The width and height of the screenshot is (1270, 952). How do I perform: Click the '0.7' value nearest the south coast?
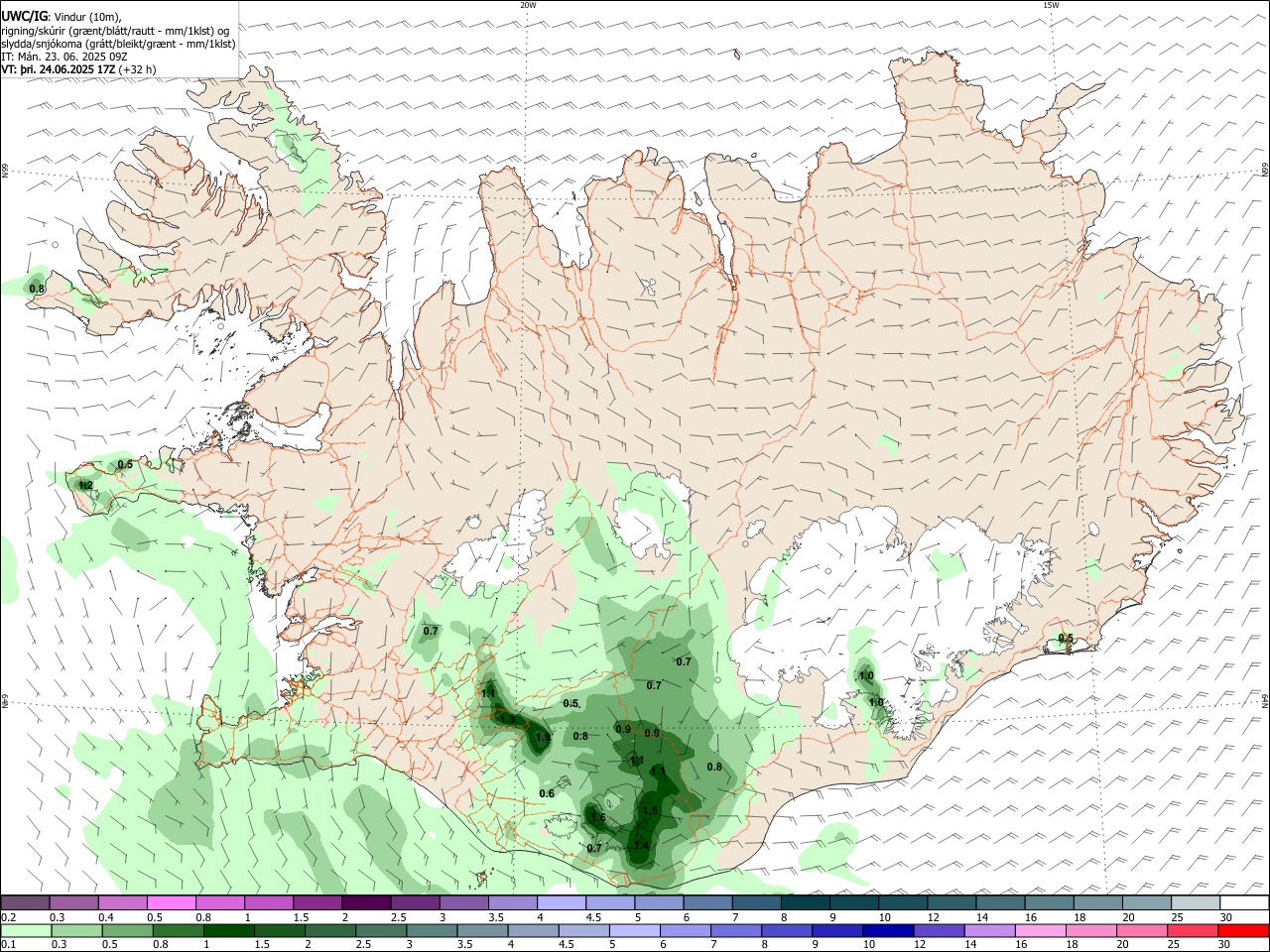(594, 848)
